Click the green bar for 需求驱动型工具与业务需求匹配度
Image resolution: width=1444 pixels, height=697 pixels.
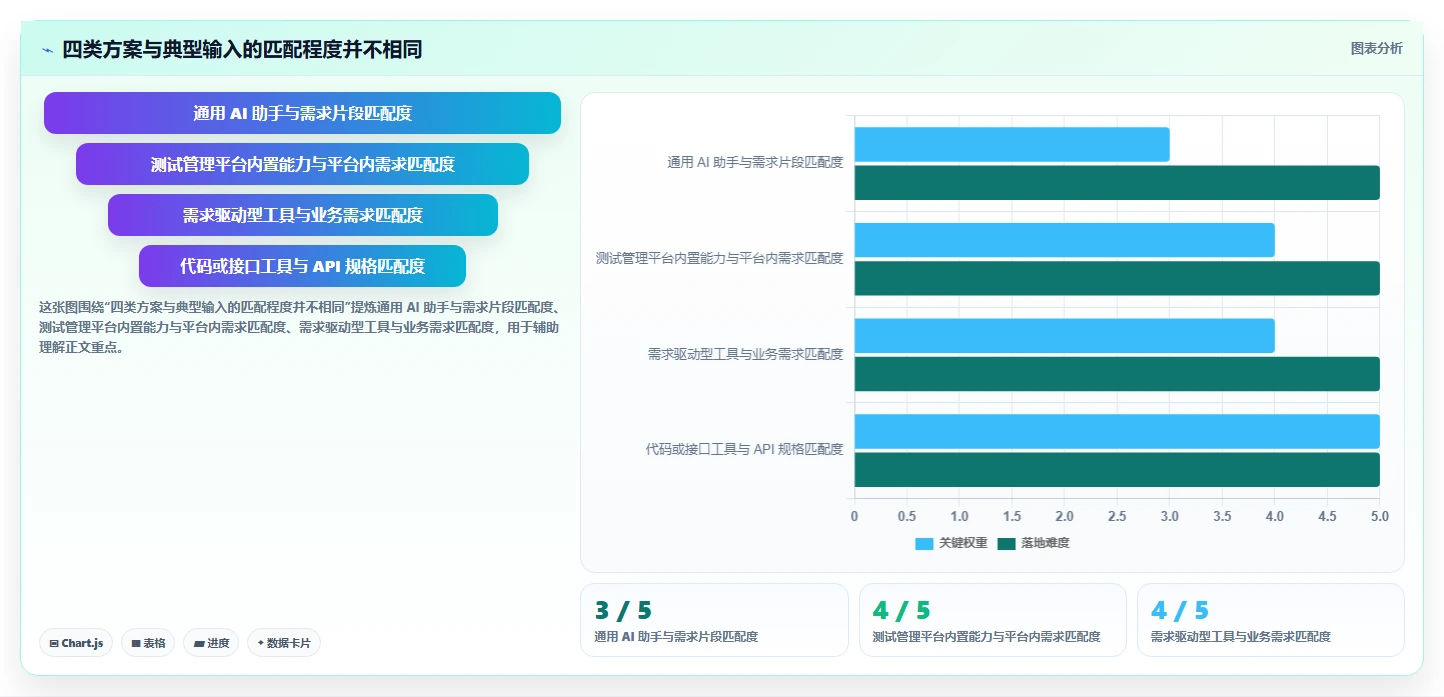(1117, 374)
